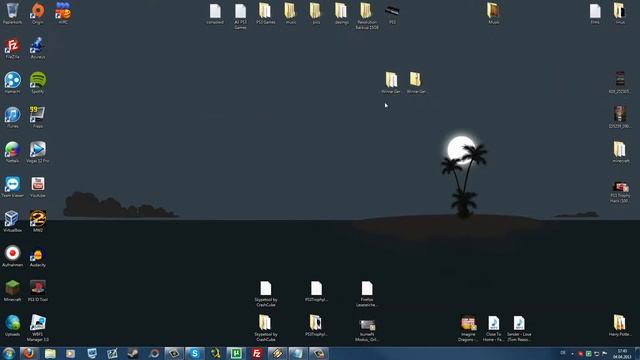Switch to FileZilla in the taskbar
Screen dimensions: 640x360
[x=257, y=353]
